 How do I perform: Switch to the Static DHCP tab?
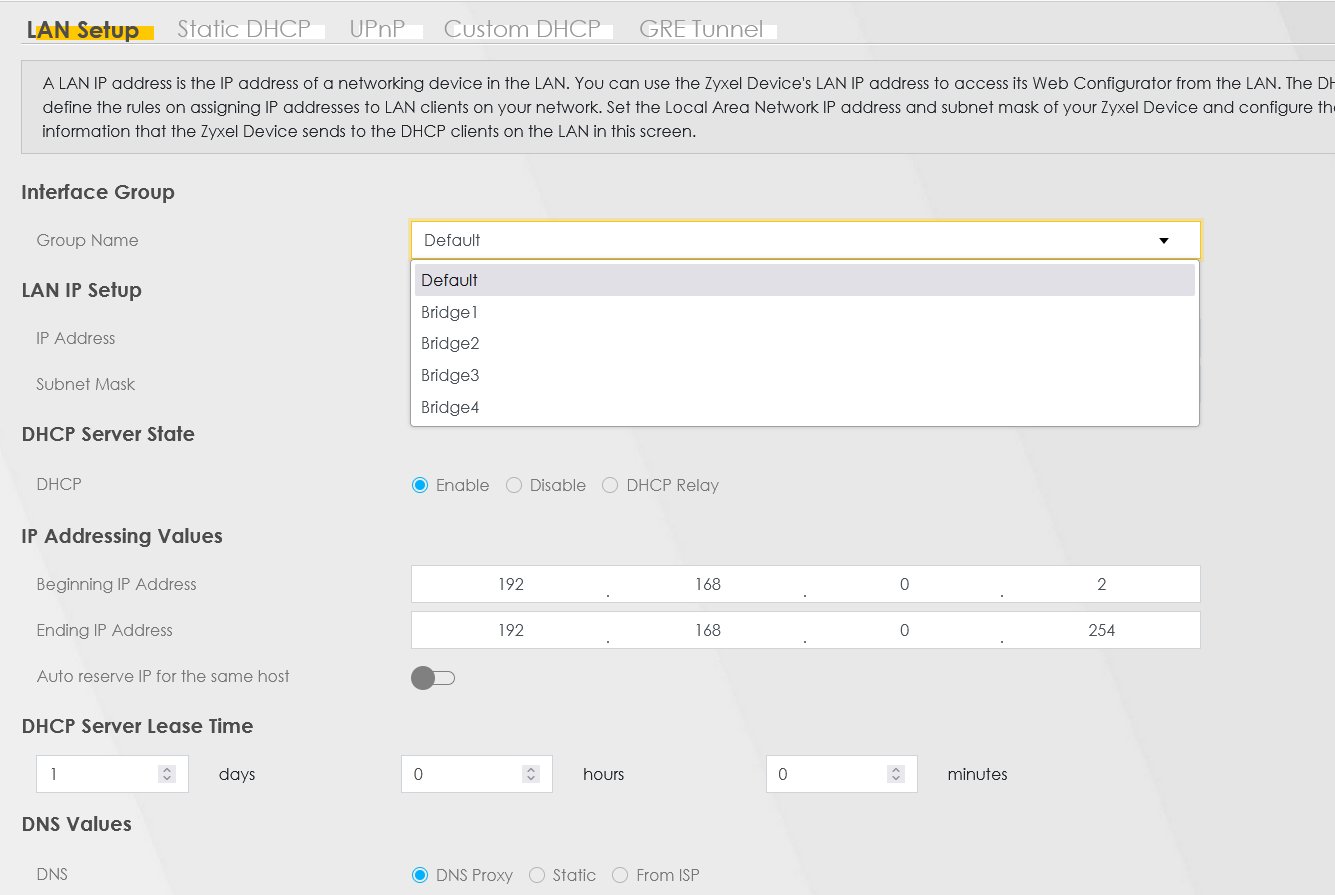tap(244, 29)
